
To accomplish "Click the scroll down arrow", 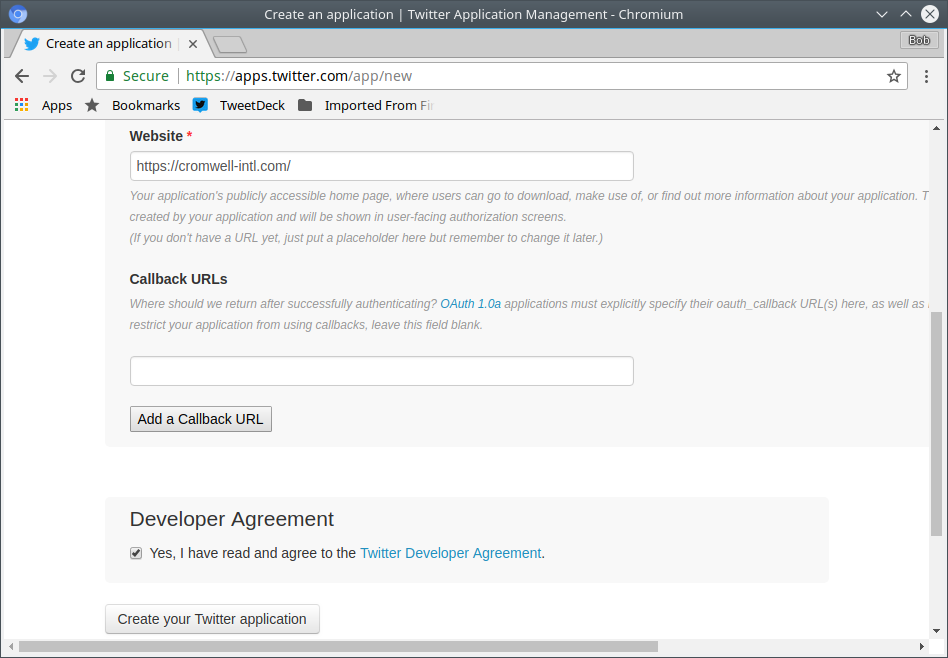I will coord(936,631).
